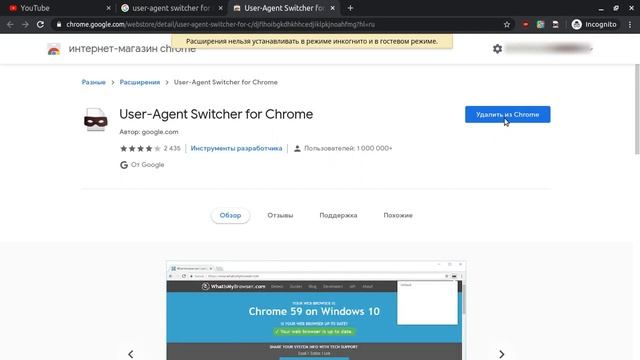Click the red extension icon in toolbar
640x360 pixels.
[526, 24]
